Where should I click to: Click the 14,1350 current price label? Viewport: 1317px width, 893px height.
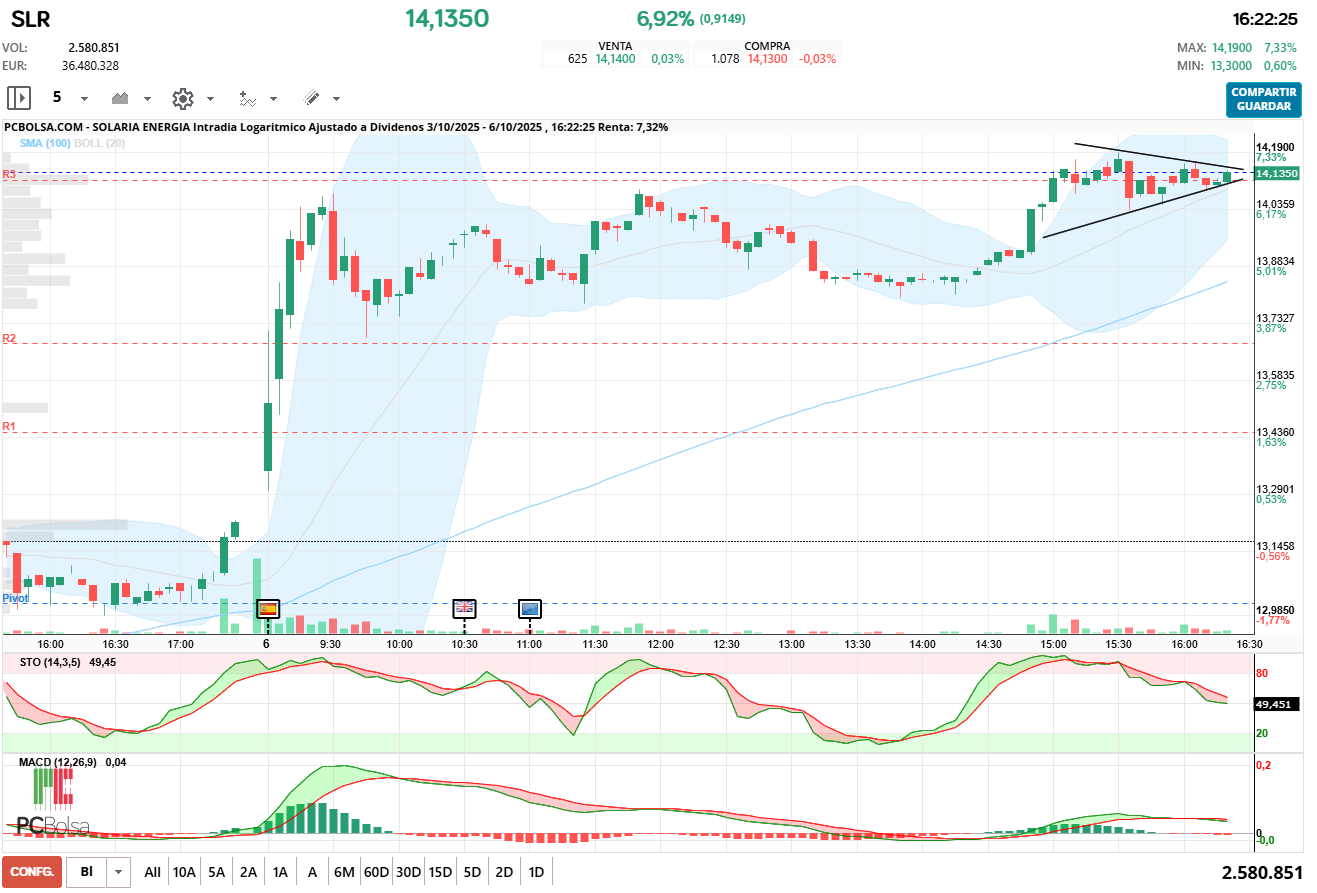(x=1275, y=174)
